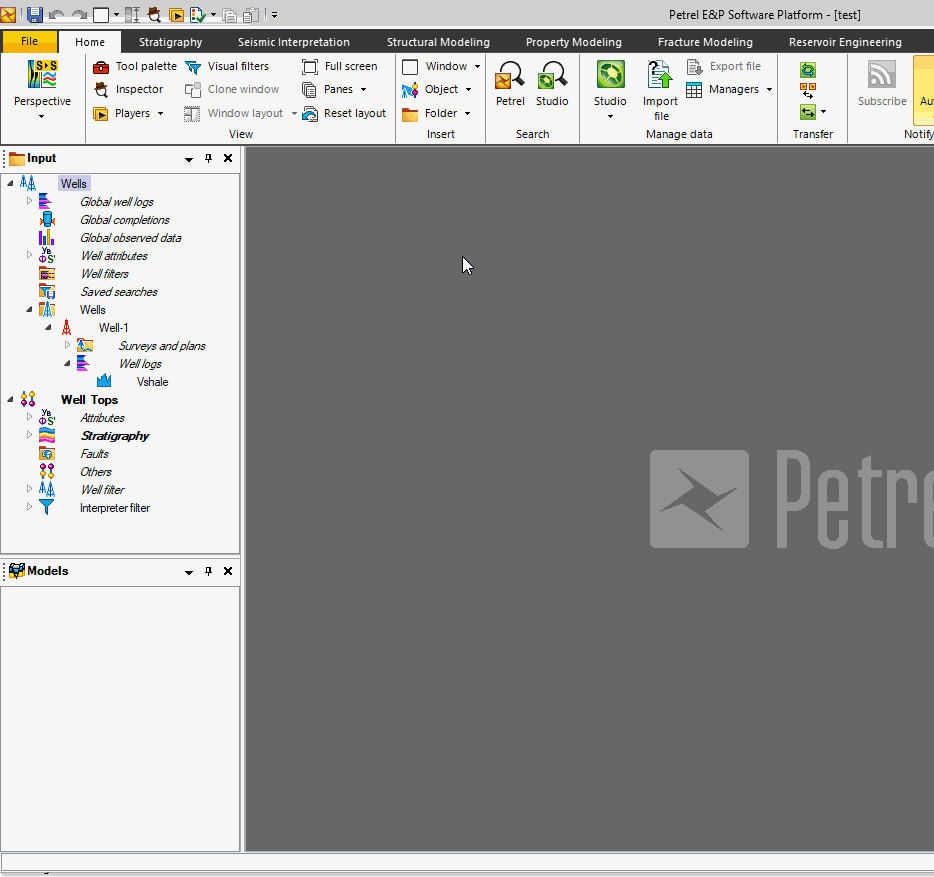This screenshot has width=934, height=877.
Task: Select Global observed data in the Input tree
Action: pyautogui.click(x=130, y=238)
